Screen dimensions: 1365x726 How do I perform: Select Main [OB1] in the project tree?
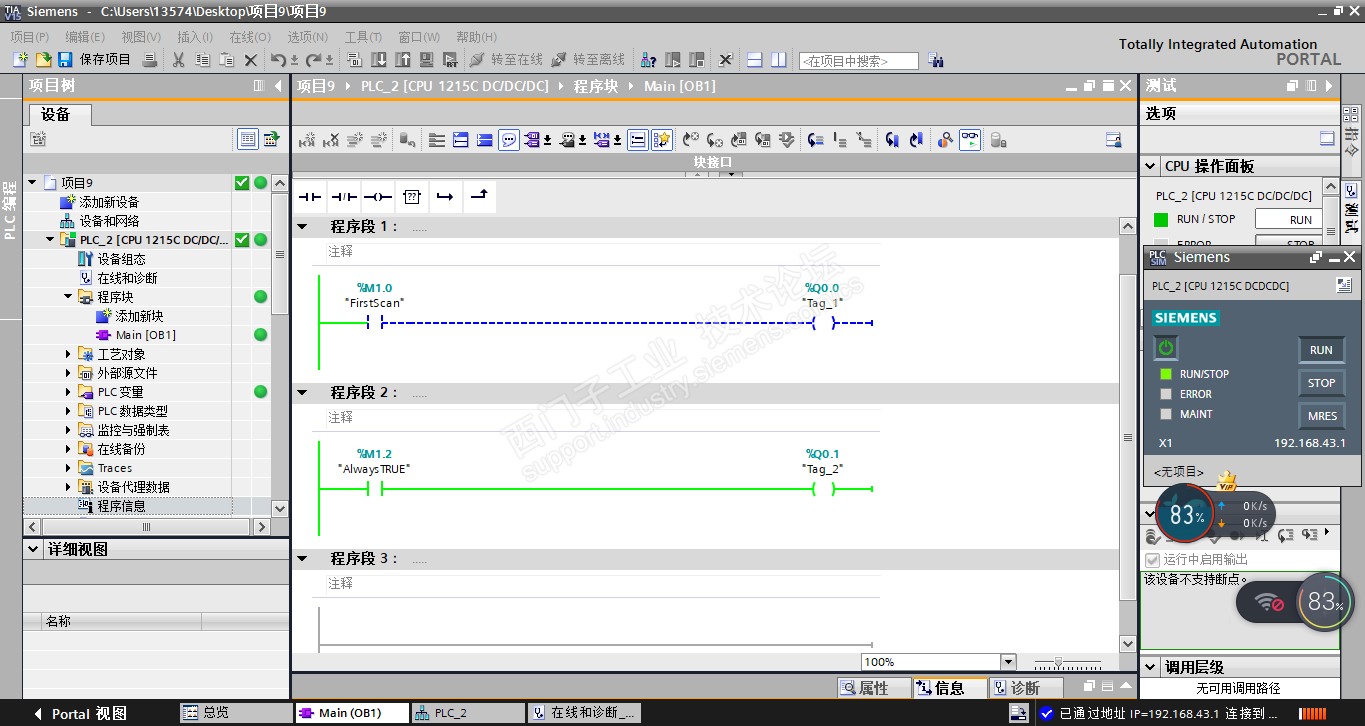136,335
